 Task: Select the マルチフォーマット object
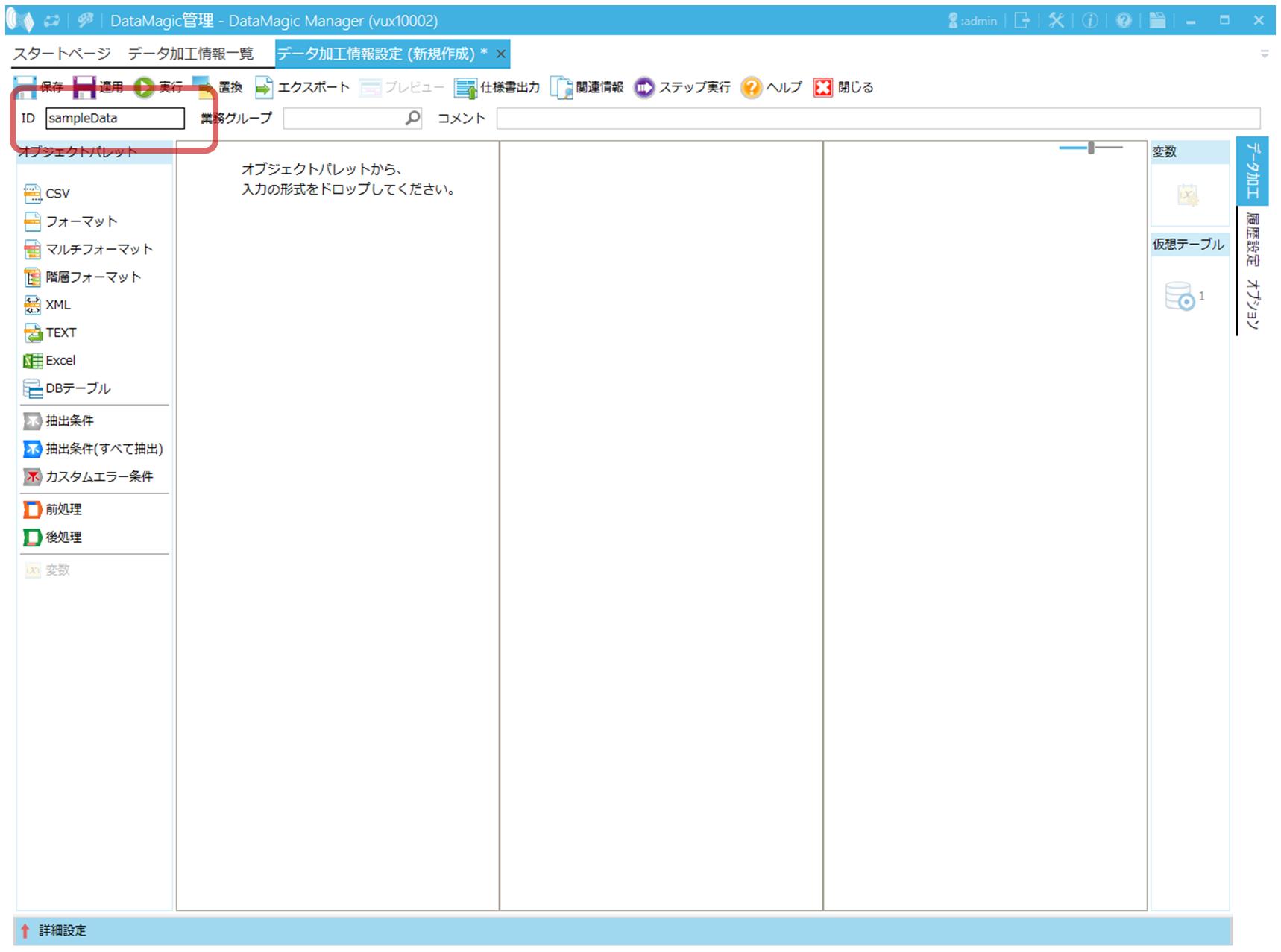88,249
